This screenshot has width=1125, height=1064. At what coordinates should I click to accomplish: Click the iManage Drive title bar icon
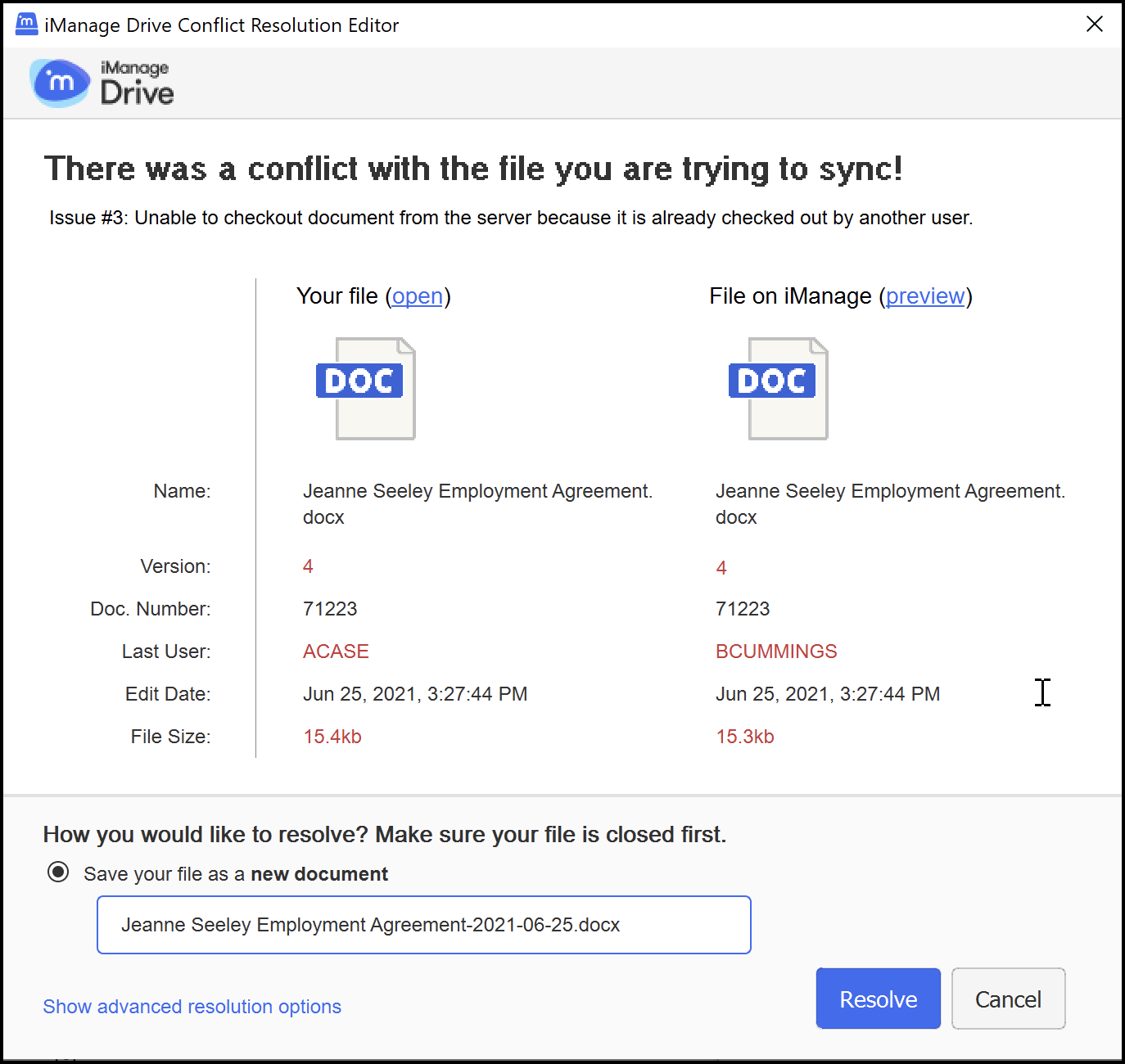pyautogui.click(x=26, y=25)
